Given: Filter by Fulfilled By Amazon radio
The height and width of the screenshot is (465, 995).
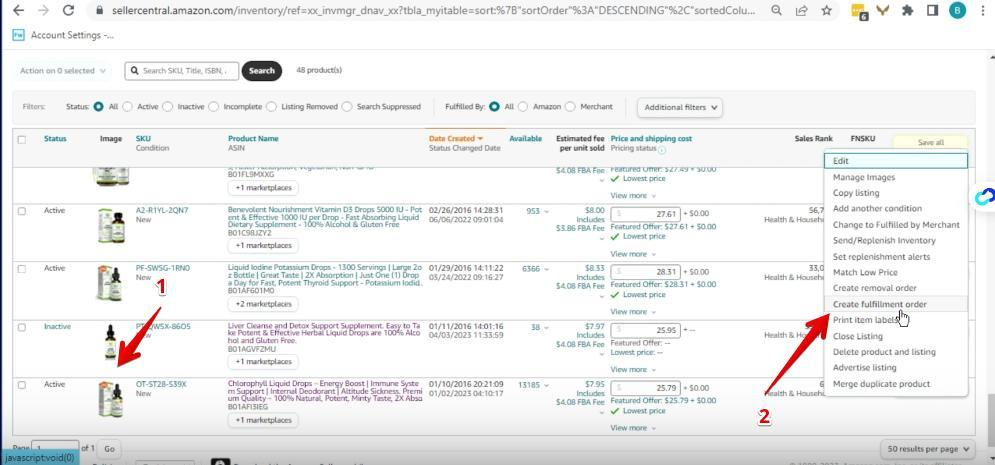Looking at the screenshot, I should click(x=523, y=107).
